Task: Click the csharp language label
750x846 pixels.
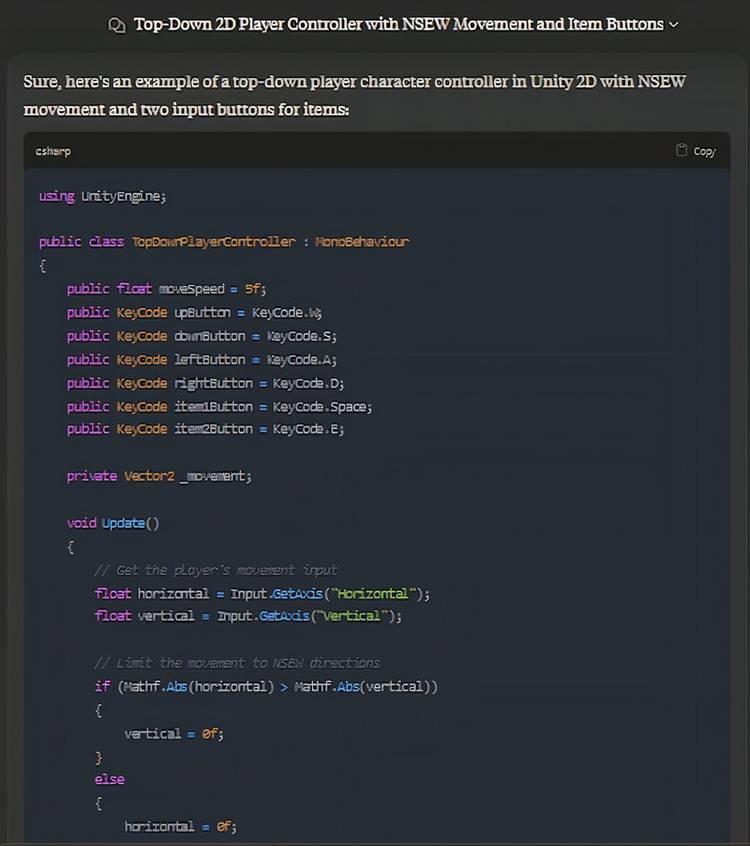Action: coord(53,151)
